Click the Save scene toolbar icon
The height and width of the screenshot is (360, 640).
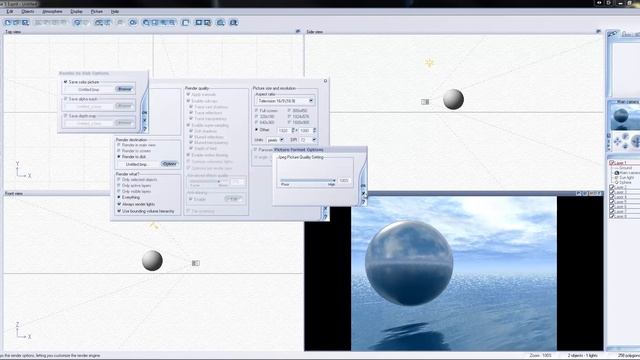point(25,22)
